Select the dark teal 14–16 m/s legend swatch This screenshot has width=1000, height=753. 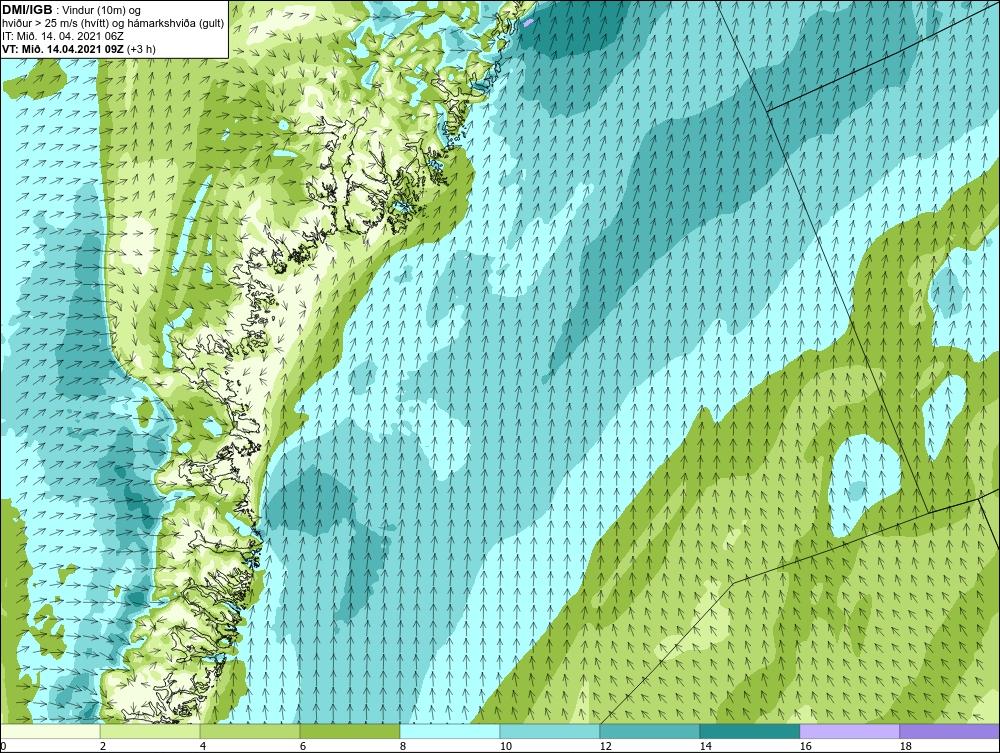(749, 731)
